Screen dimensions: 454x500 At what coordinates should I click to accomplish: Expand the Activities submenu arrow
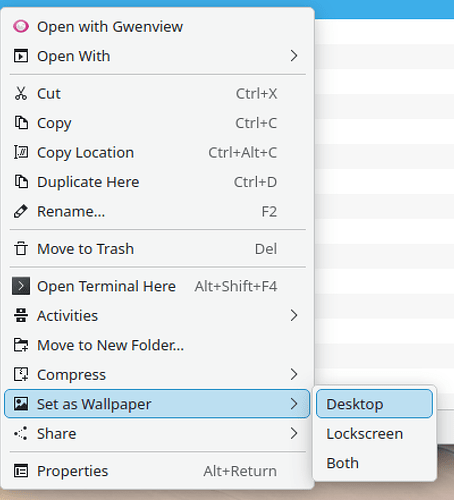click(293, 315)
